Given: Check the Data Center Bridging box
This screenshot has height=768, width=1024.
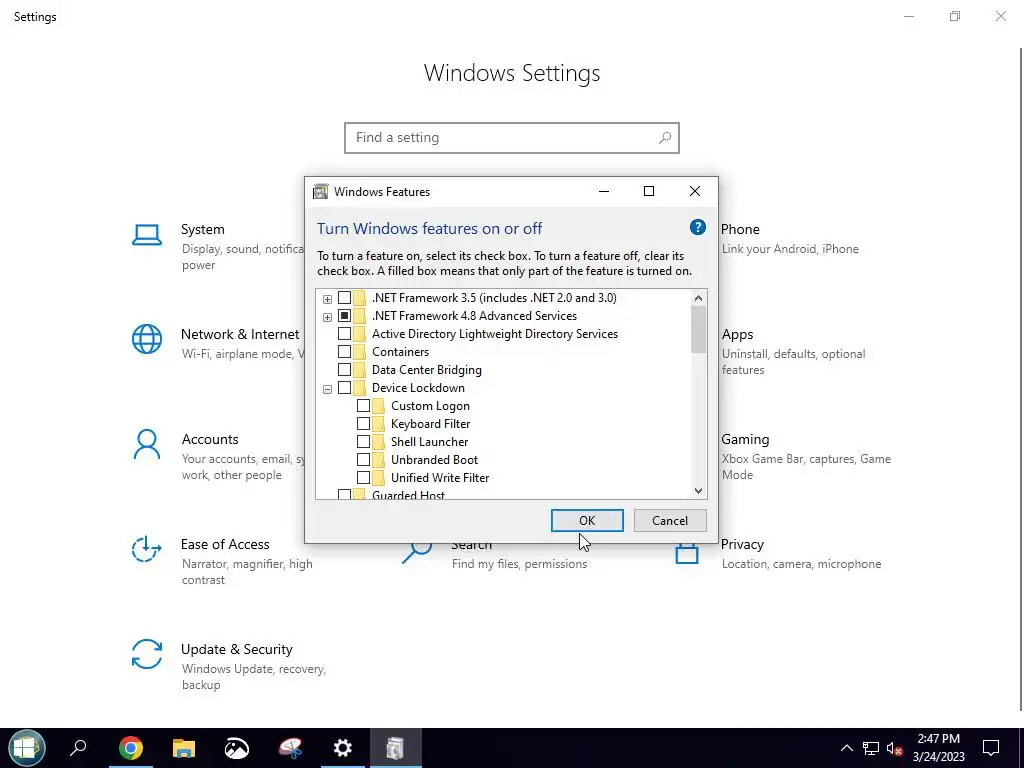Looking at the screenshot, I should point(344,370).
